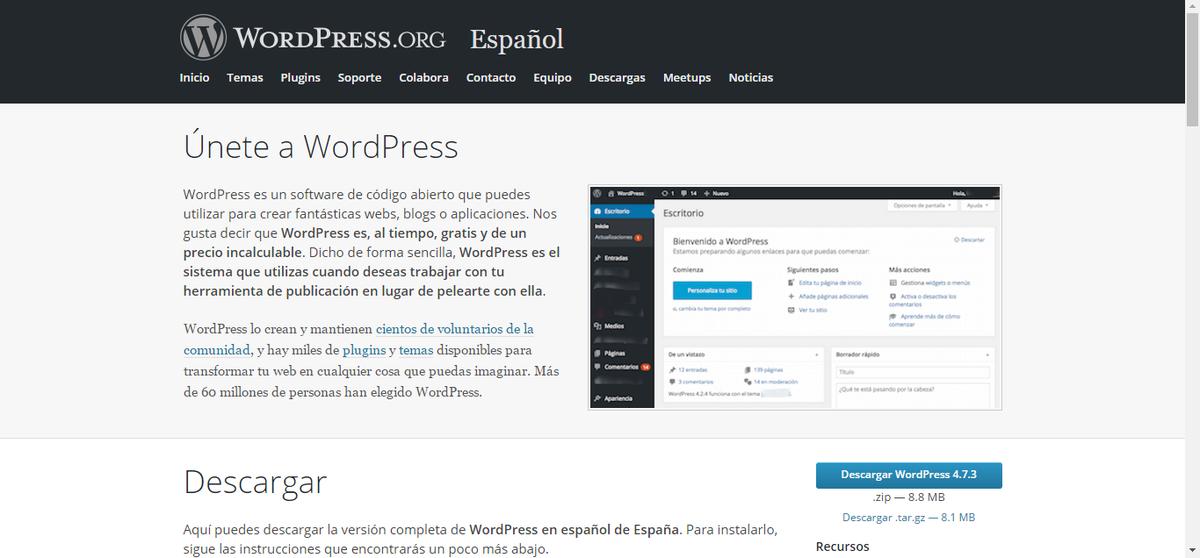The image size is (1200, 558).
Task: Click the Únete a WordPress heading
Action: pyautogui.click(x=321, y=147)
